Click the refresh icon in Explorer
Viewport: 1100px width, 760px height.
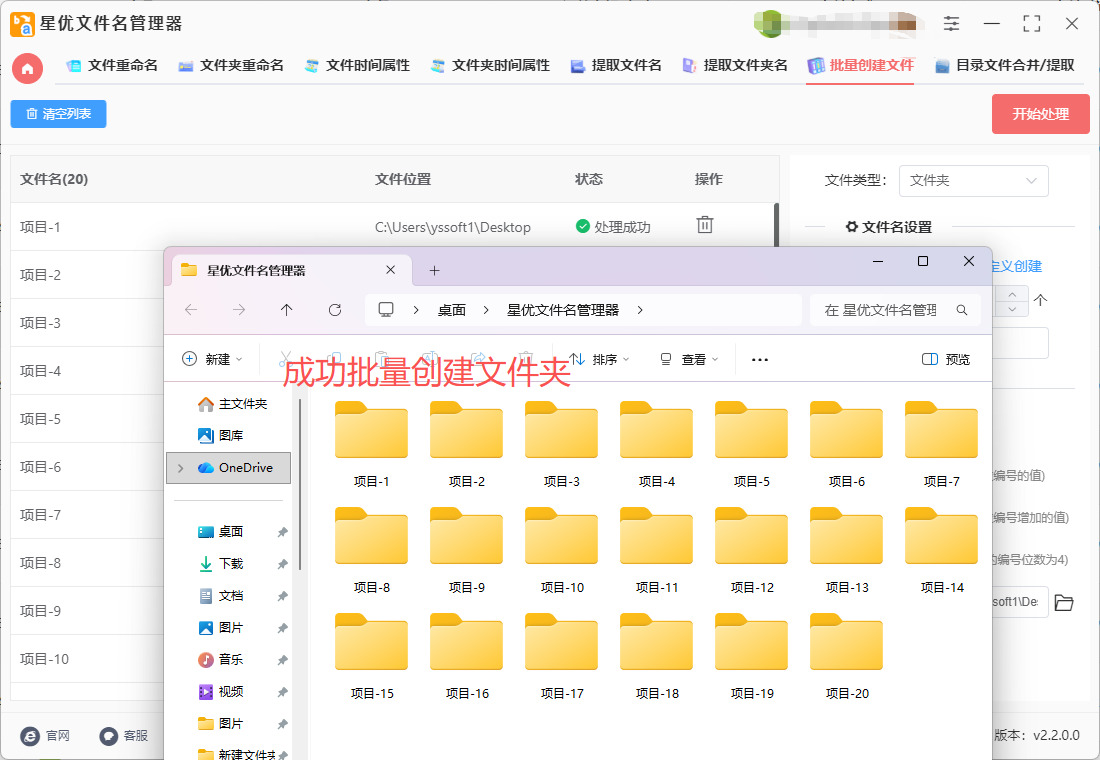pos(335,310)
